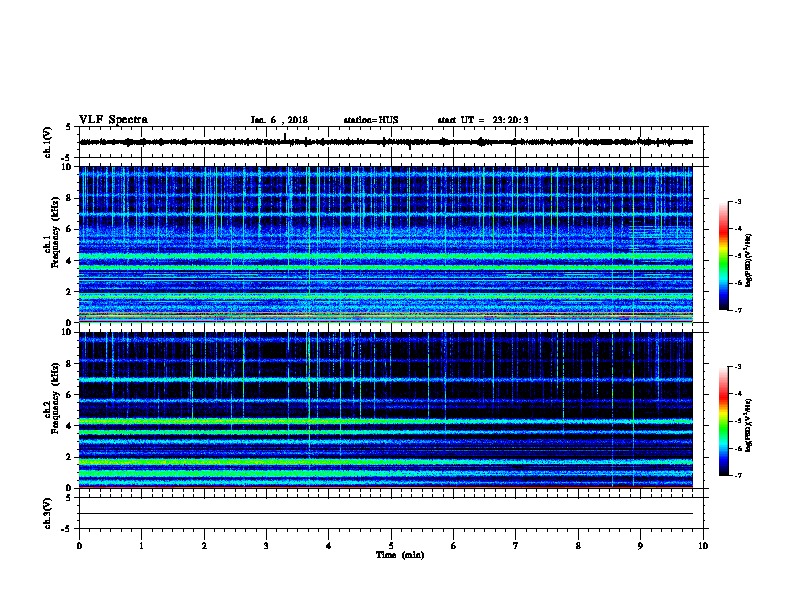Click the "Time (min)" axis label

coord(400,555)
